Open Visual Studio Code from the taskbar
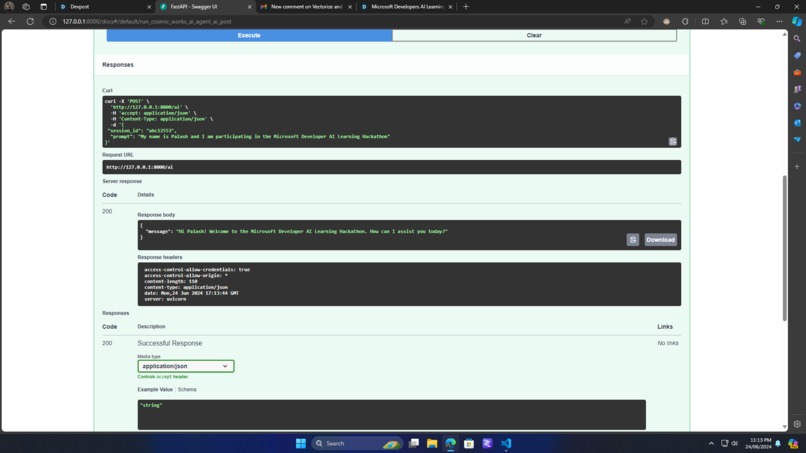The width and height of the screenshot is (806, 453). [x=506, y=443]
